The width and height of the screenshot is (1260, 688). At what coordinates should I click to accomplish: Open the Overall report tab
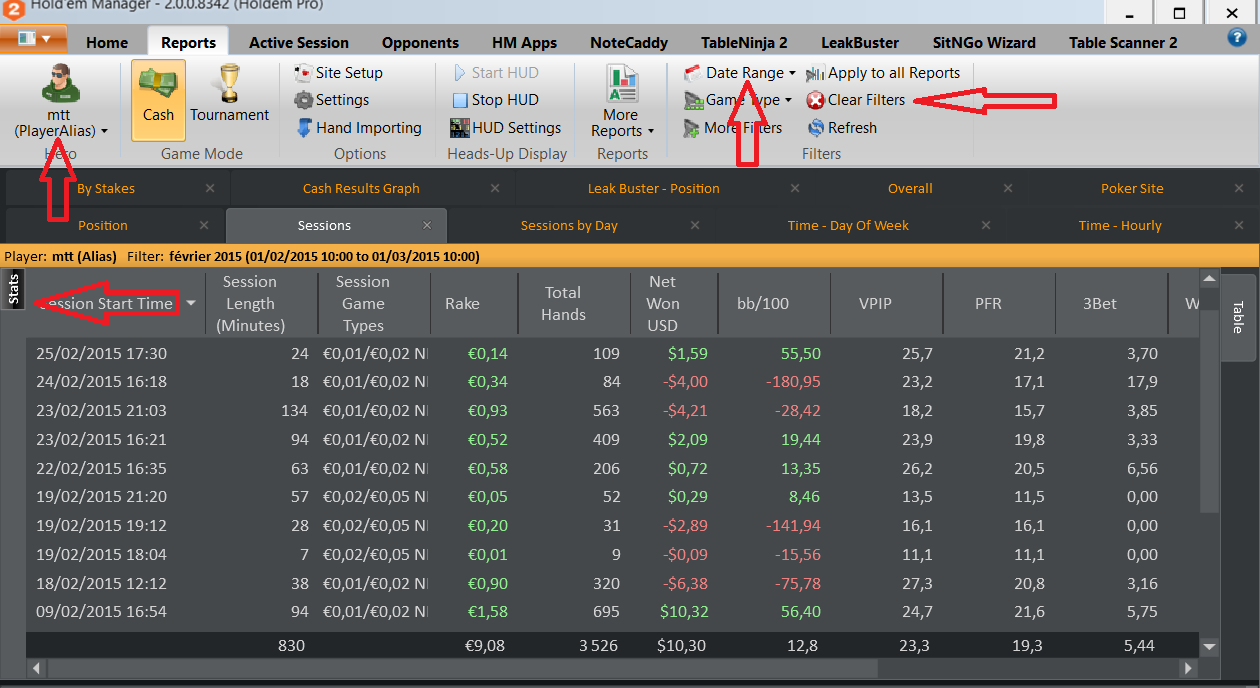(x=910, y=188)
